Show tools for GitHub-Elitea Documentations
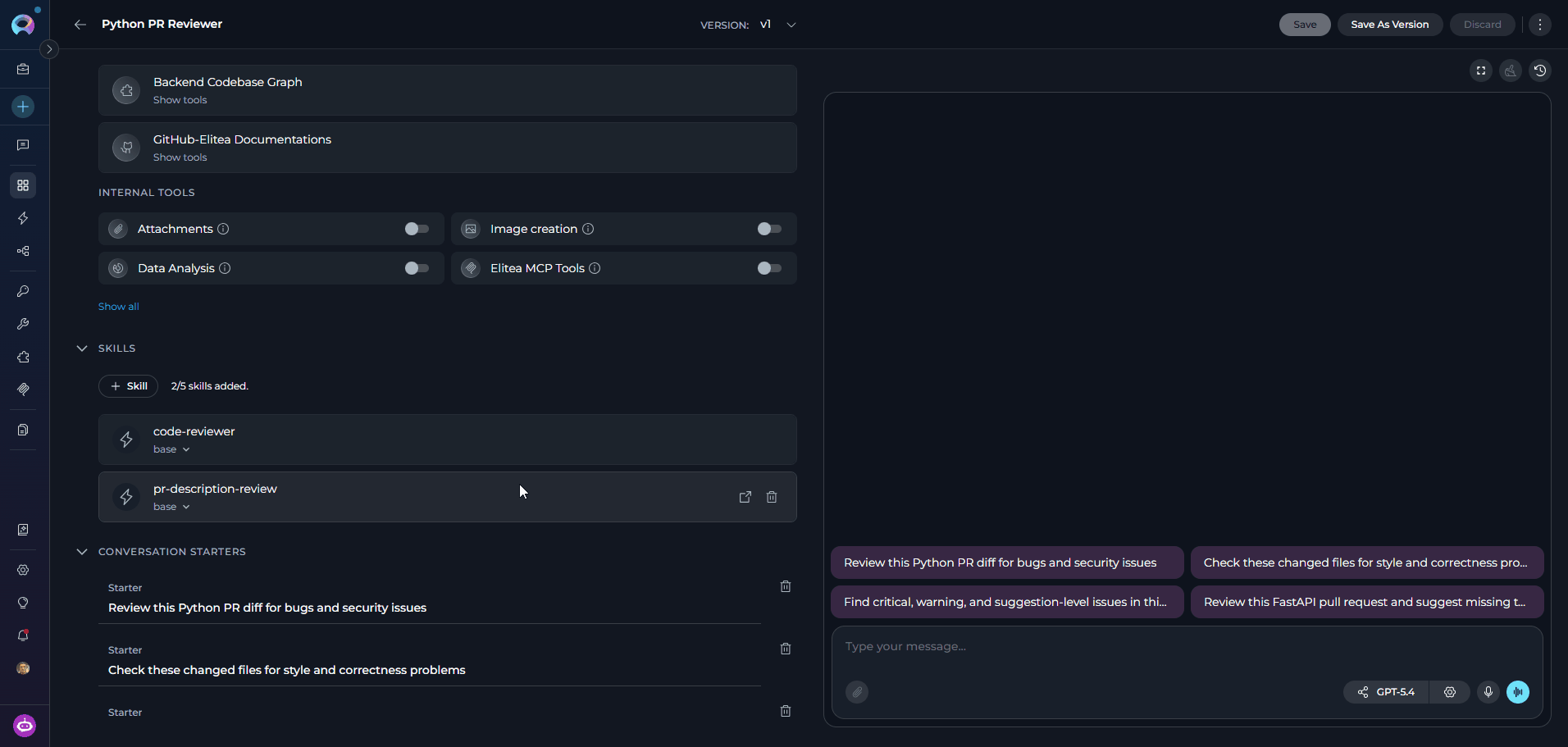Screen dimensions: 1568x747 pyautogui.click(x=180, y=157)
